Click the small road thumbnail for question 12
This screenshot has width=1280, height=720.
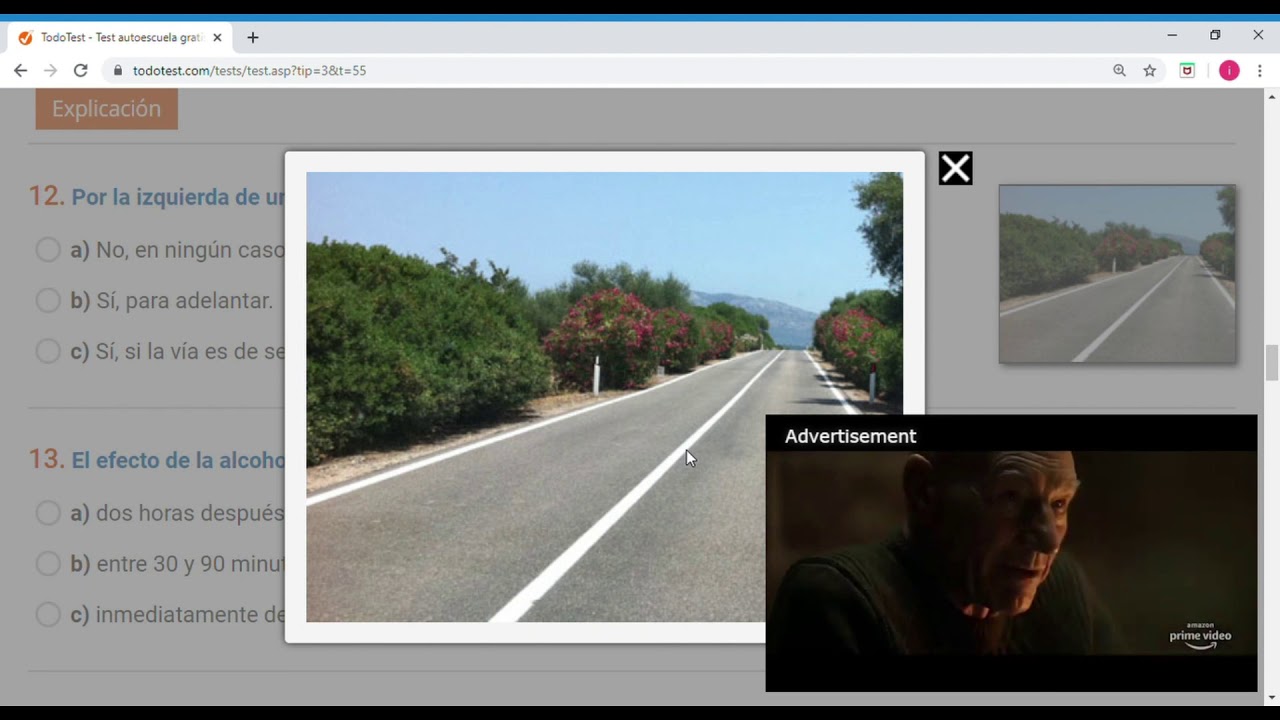click(1117, 273)
